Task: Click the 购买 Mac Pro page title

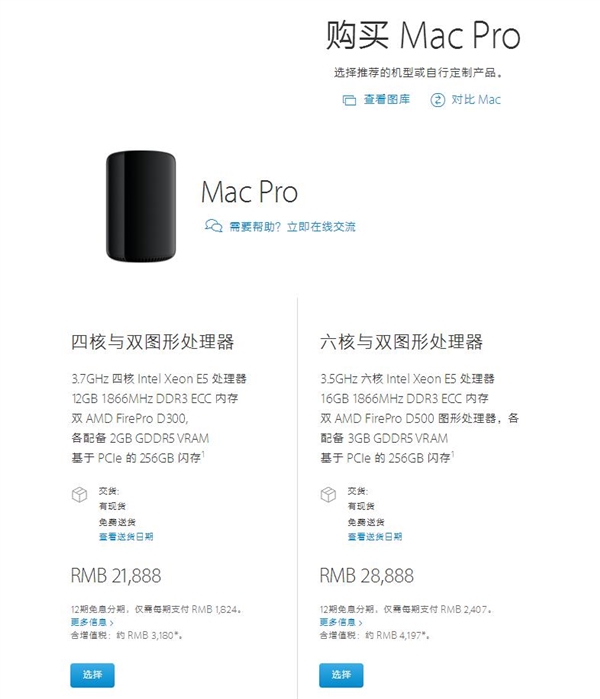Action: click(x=423, y=36)
